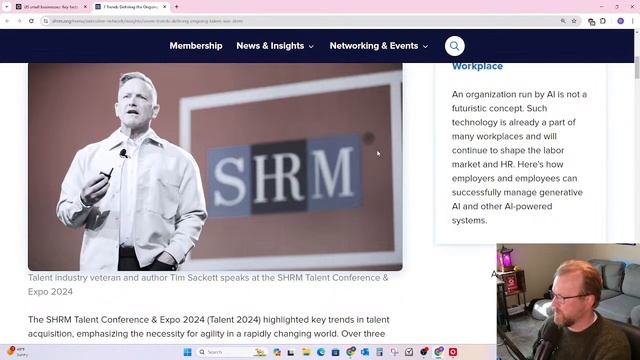The height and width of the screenshot is (360, 640).
Task: Go forward in browser history
Action: (x=19, y=21)
